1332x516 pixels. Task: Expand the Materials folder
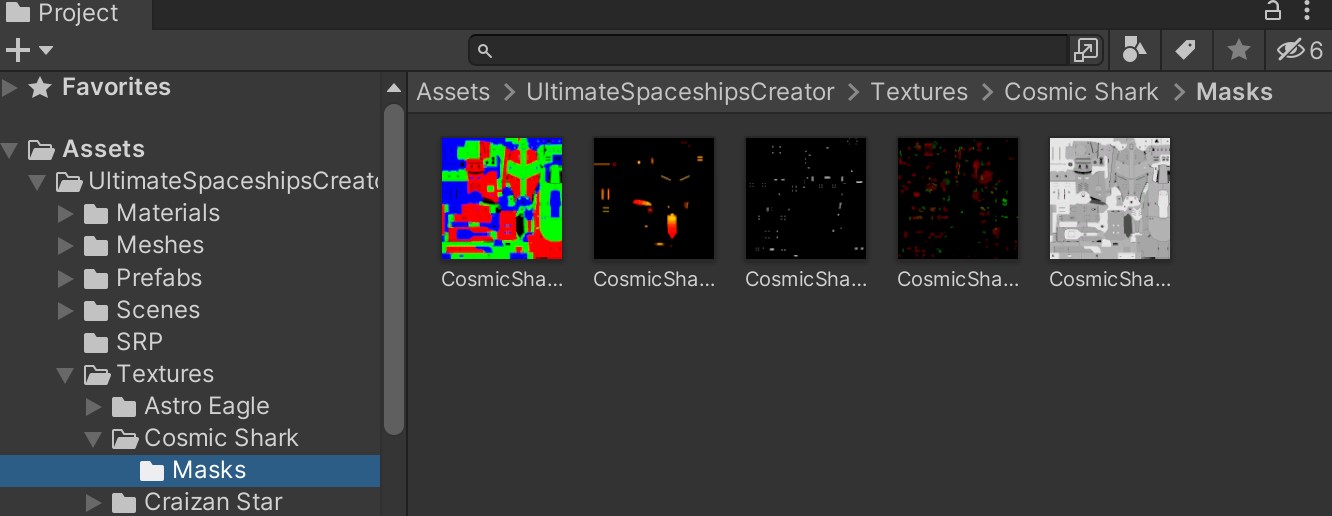coord(66,214)
